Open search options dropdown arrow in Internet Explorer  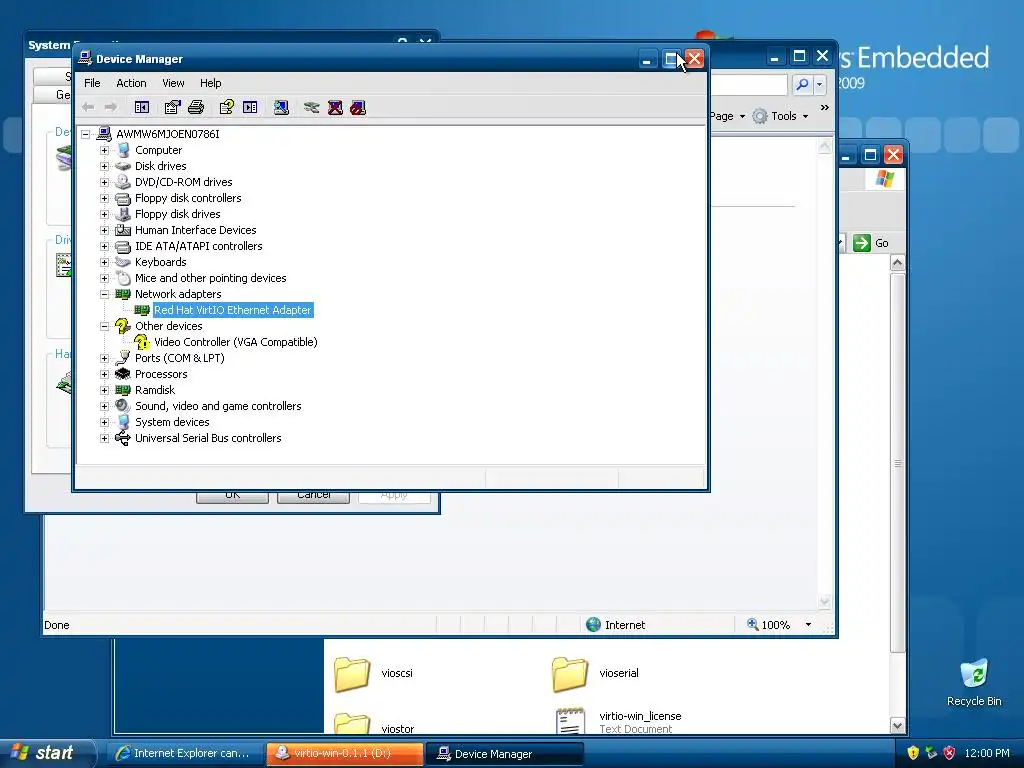(820, 84)
